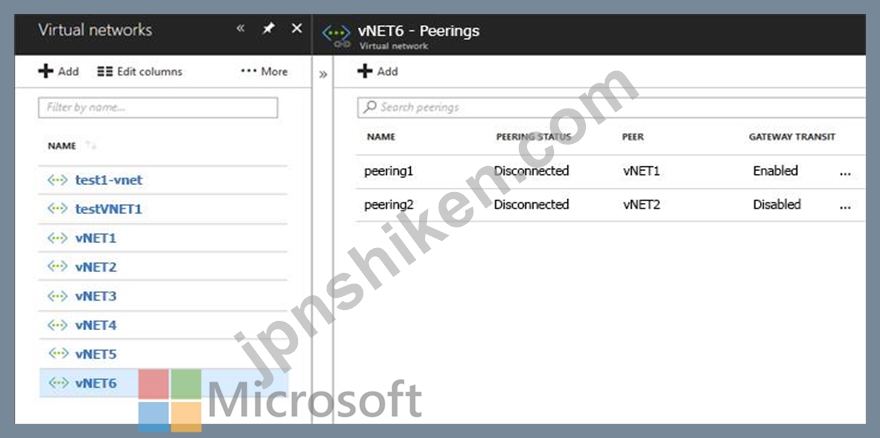The image size is (880, 438).
Task: Click Enabled gateway transit value
Action: [775, 171]
